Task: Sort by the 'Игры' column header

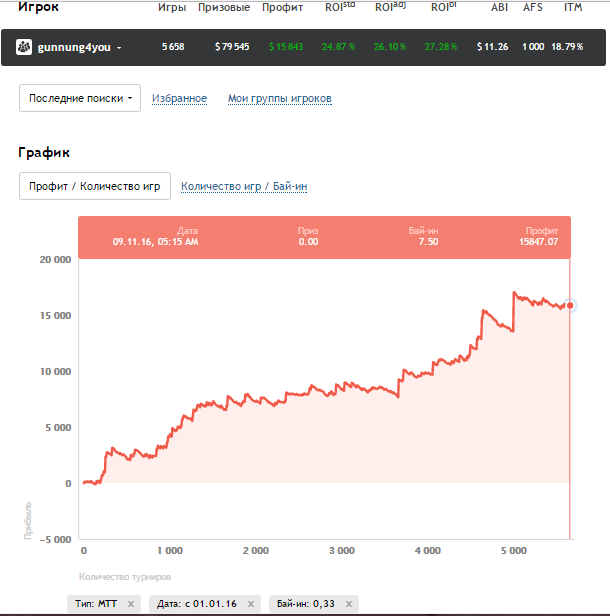Action: (172, 8)
